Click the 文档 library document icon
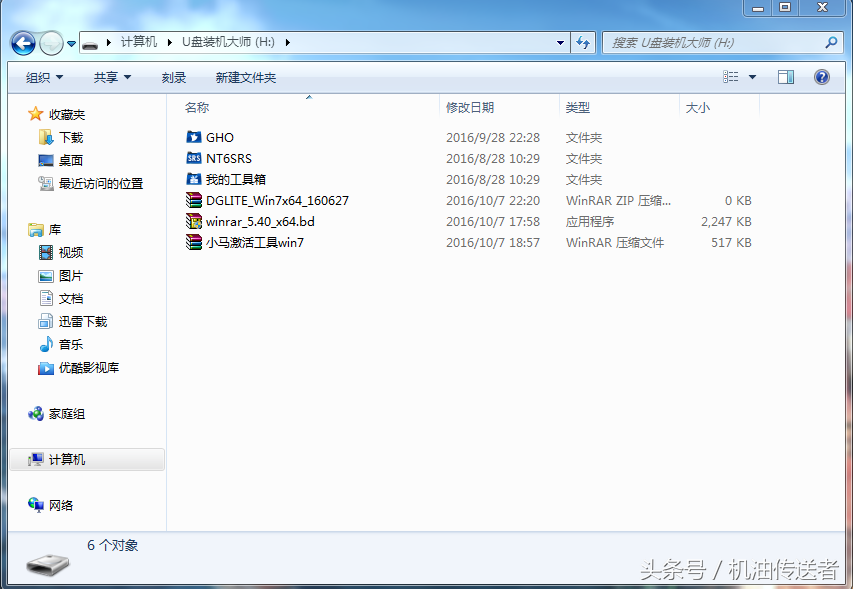The image size is (853, 589). pyautogui.click(x=46, y=298)
